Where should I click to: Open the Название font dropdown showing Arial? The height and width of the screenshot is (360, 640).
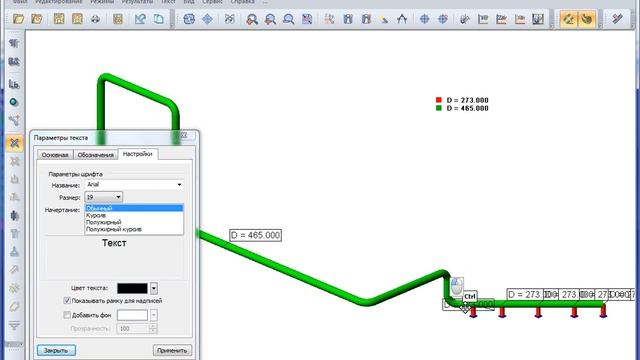134,184
